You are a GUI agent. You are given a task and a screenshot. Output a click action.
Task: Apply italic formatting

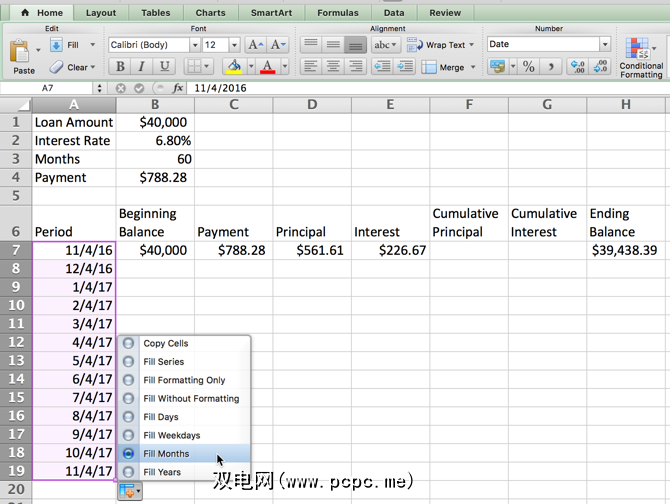pyautogui.click(x=142, y=67)
